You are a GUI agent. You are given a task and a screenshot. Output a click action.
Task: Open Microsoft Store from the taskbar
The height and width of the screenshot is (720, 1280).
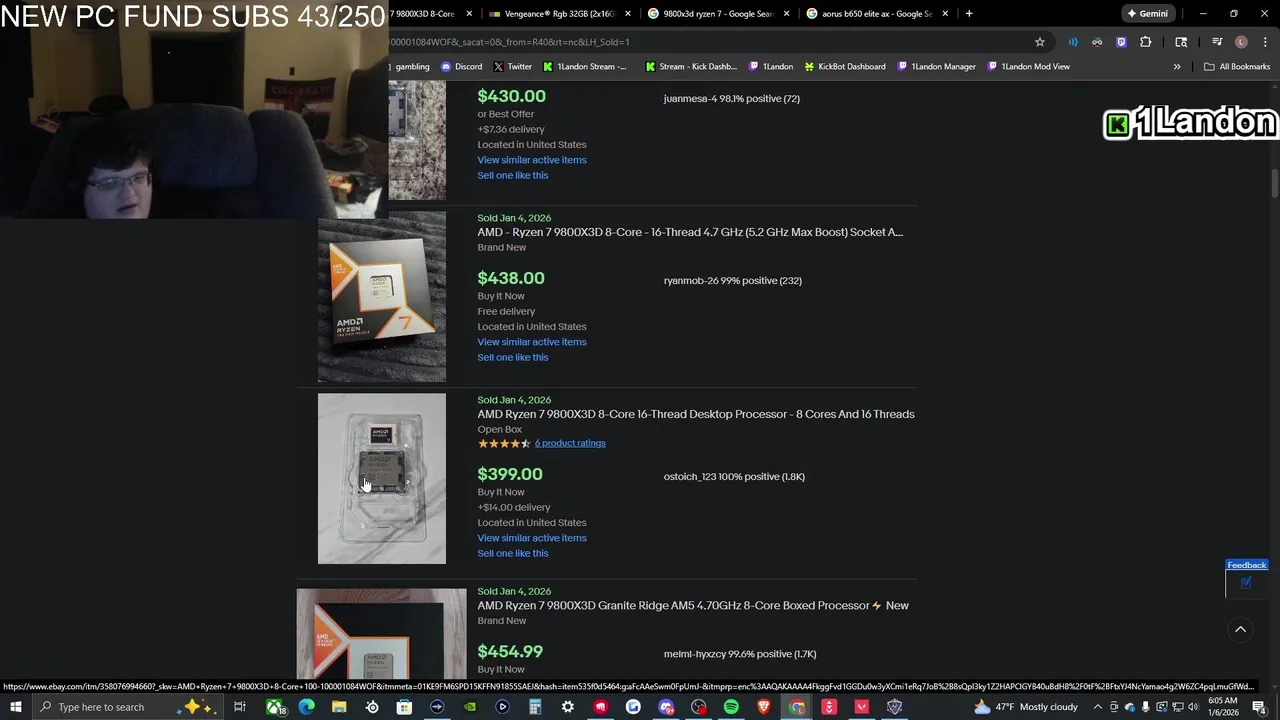tap(404, 707)
